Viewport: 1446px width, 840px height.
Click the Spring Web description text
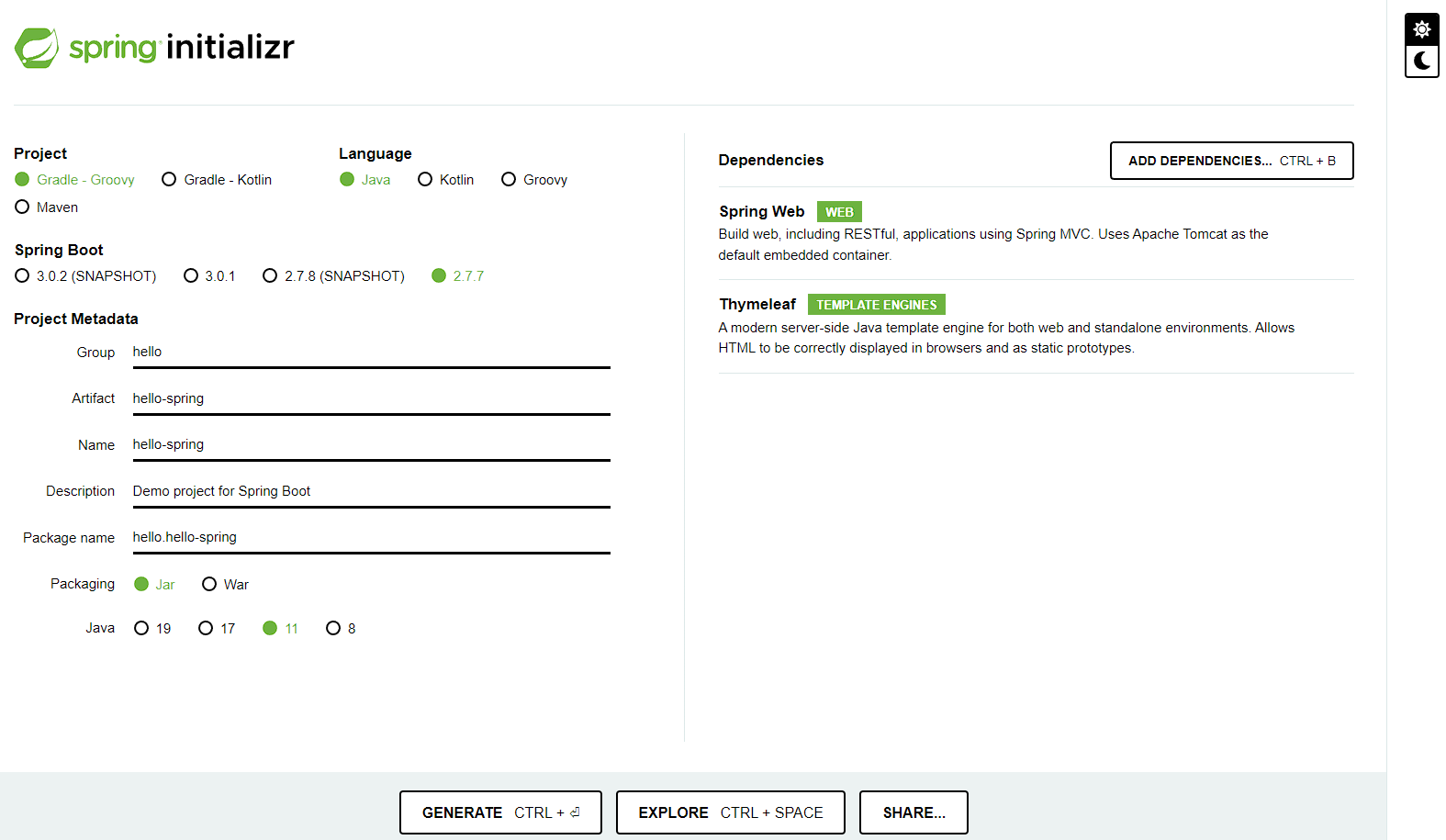(x=993, y=245)
